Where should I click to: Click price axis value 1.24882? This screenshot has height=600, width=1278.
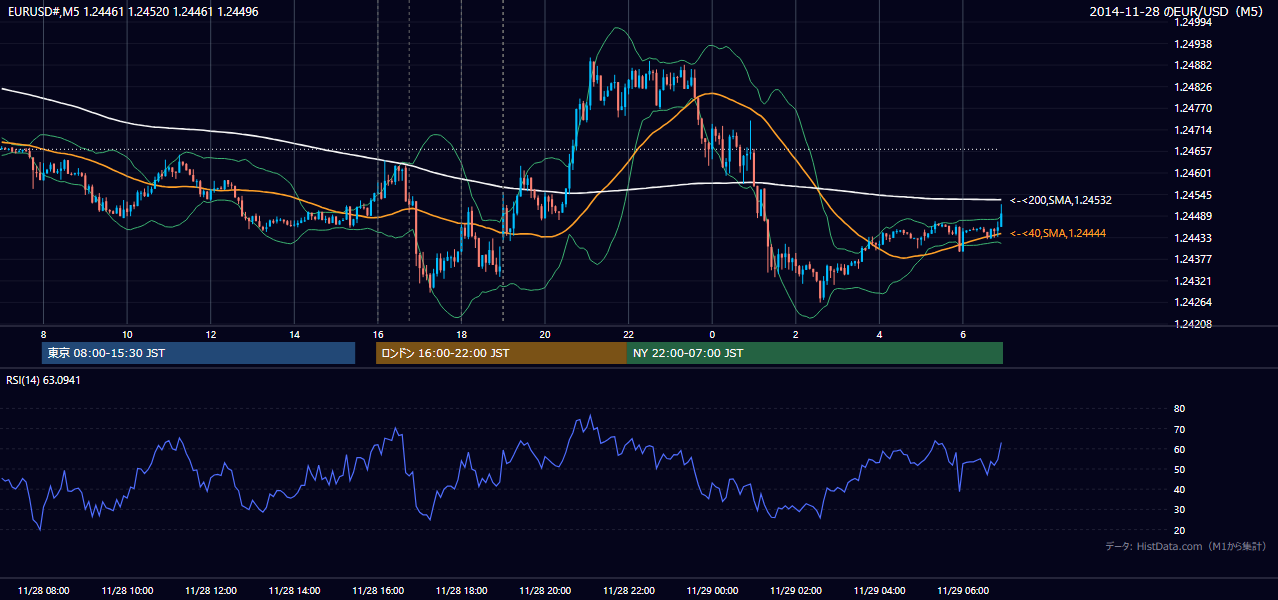(1194, 65)
